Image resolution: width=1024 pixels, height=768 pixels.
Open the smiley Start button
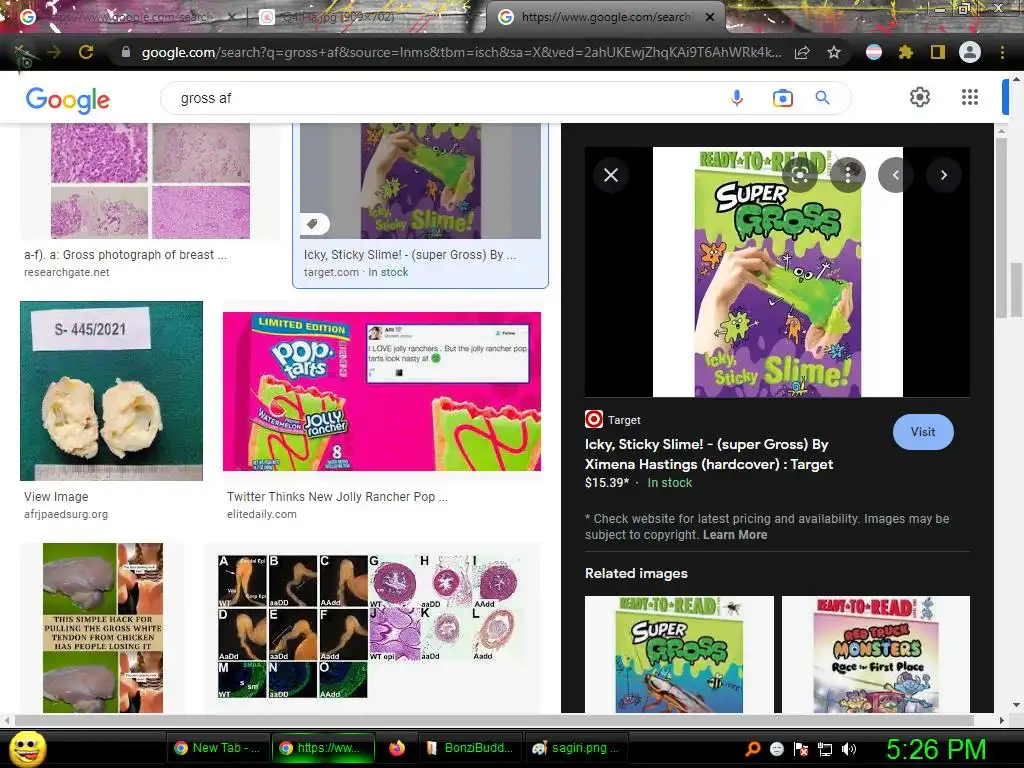pyautogui.click(x=27, y=748)
